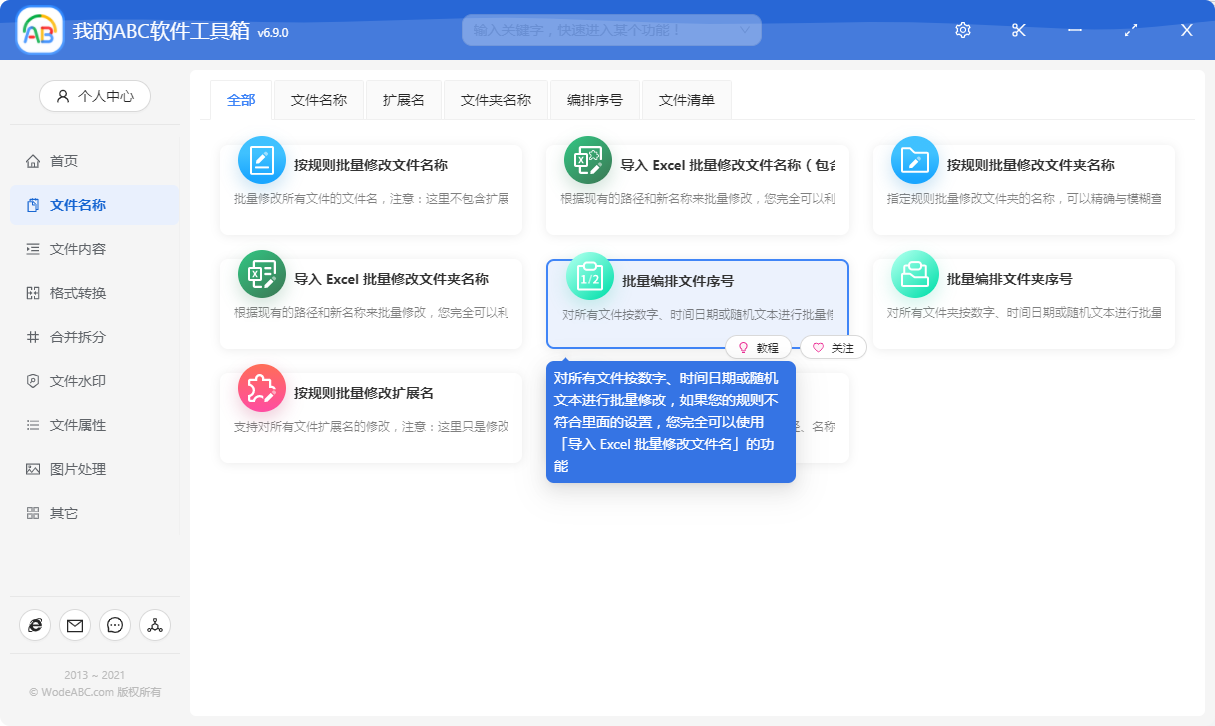
Task: Open the chat message bubble icon
Action: pyautogui.click(x=115, y=625)
